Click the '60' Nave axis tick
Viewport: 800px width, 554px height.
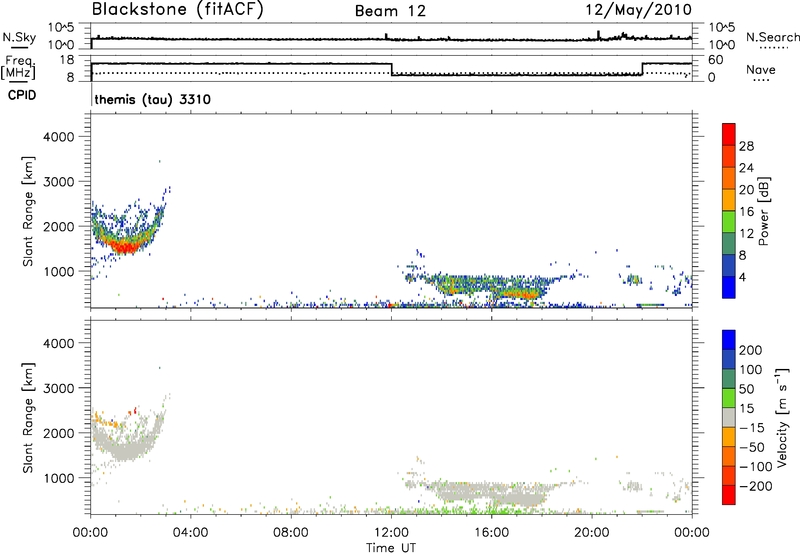point(716,60)
